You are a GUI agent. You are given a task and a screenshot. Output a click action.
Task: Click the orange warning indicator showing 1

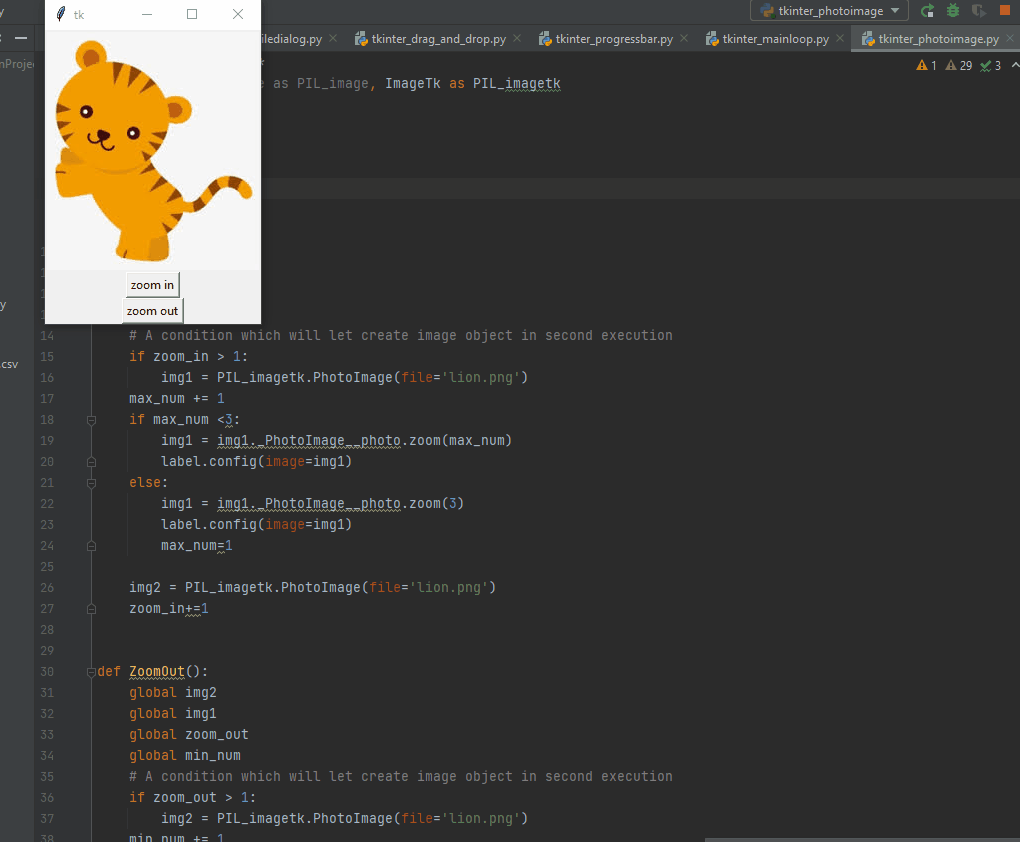926,66
